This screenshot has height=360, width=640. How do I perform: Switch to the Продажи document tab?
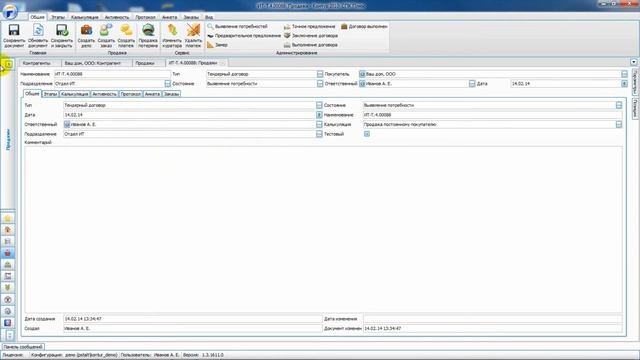point(145,63)
